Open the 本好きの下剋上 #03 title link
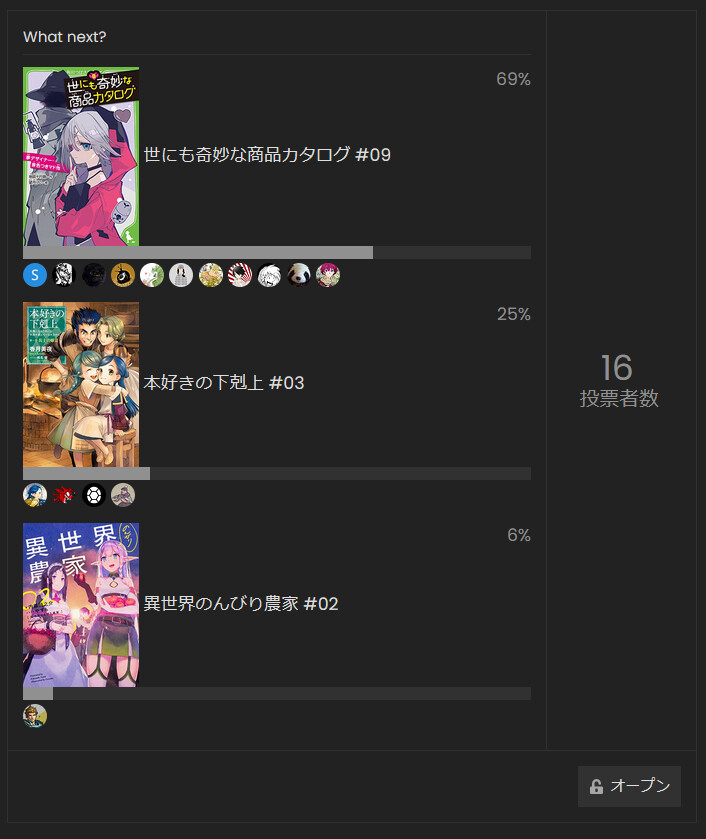This screenshot has height=839, width=706. (224, 383)
